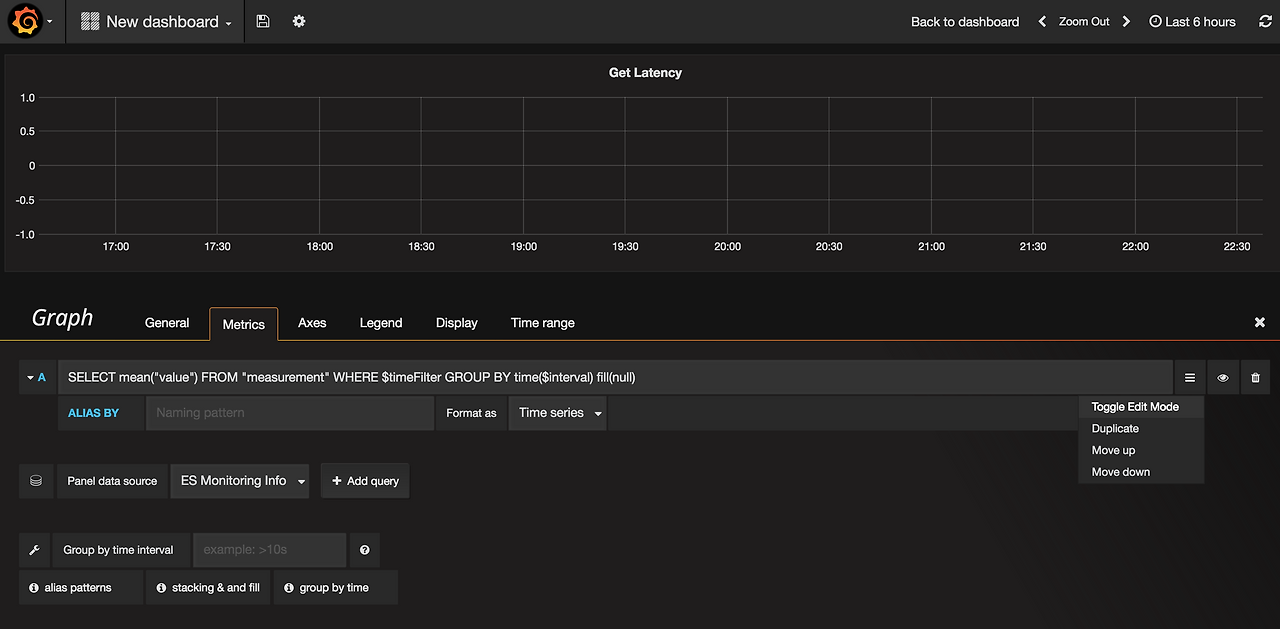Save the dashboard with floppy disk icon

click(263, 21)
